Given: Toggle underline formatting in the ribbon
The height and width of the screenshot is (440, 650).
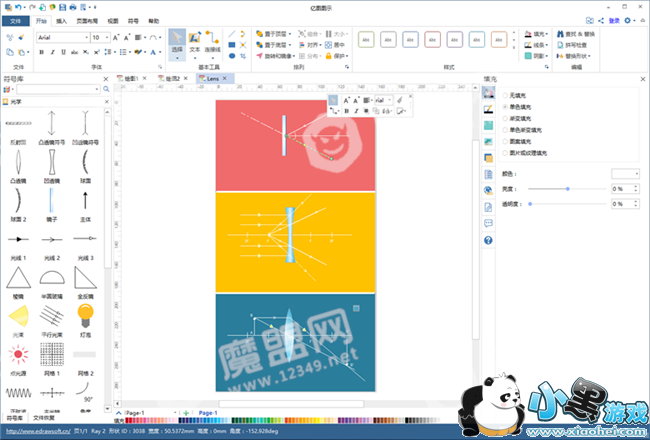Looking at the screenshot, I should coord(63,52).
